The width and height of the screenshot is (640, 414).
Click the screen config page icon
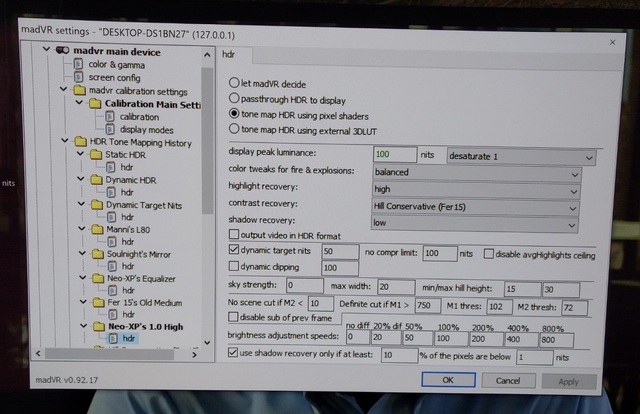click(x=80, y=78)
